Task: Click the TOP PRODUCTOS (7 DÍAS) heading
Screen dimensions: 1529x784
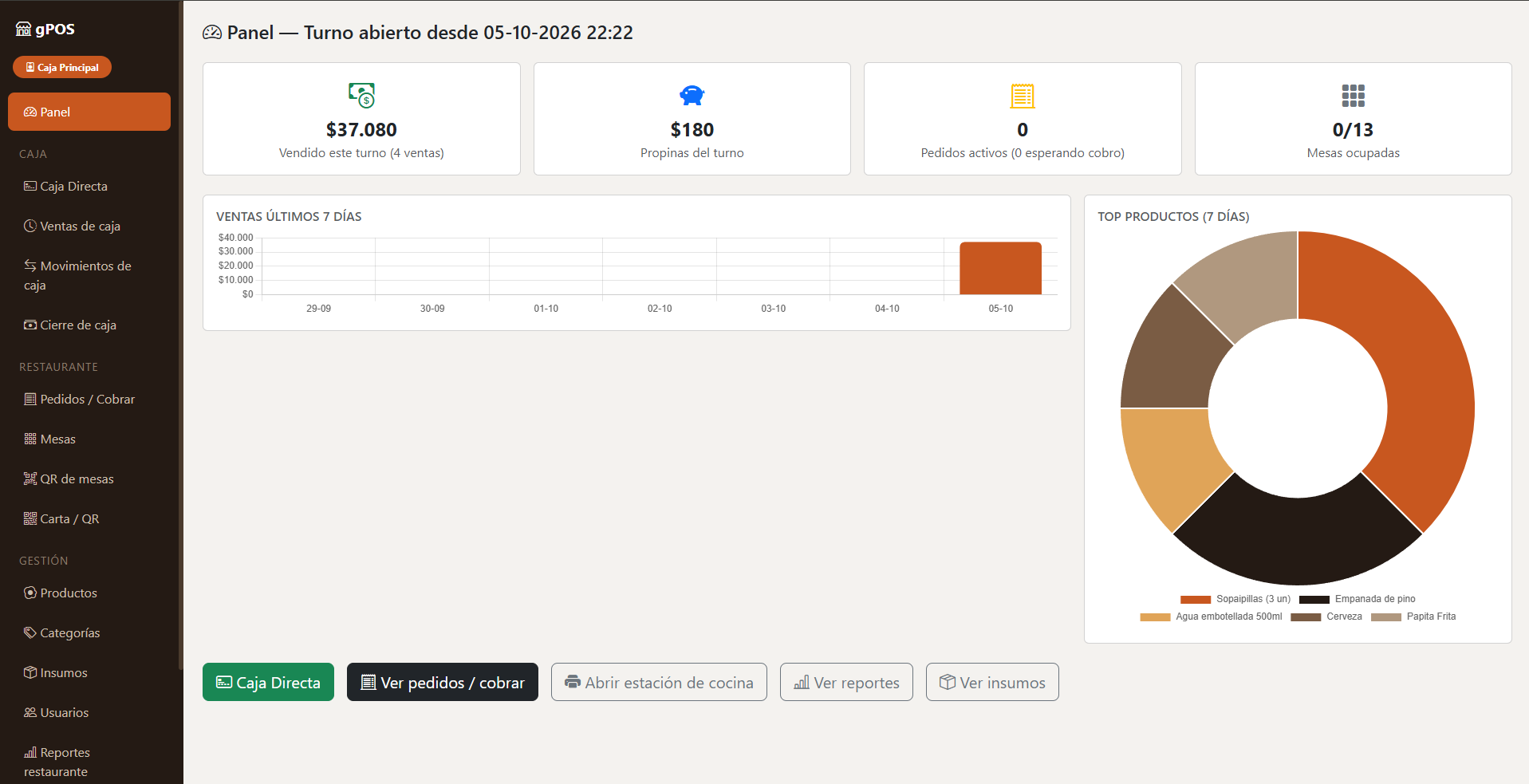Action: pos(1173,216)
